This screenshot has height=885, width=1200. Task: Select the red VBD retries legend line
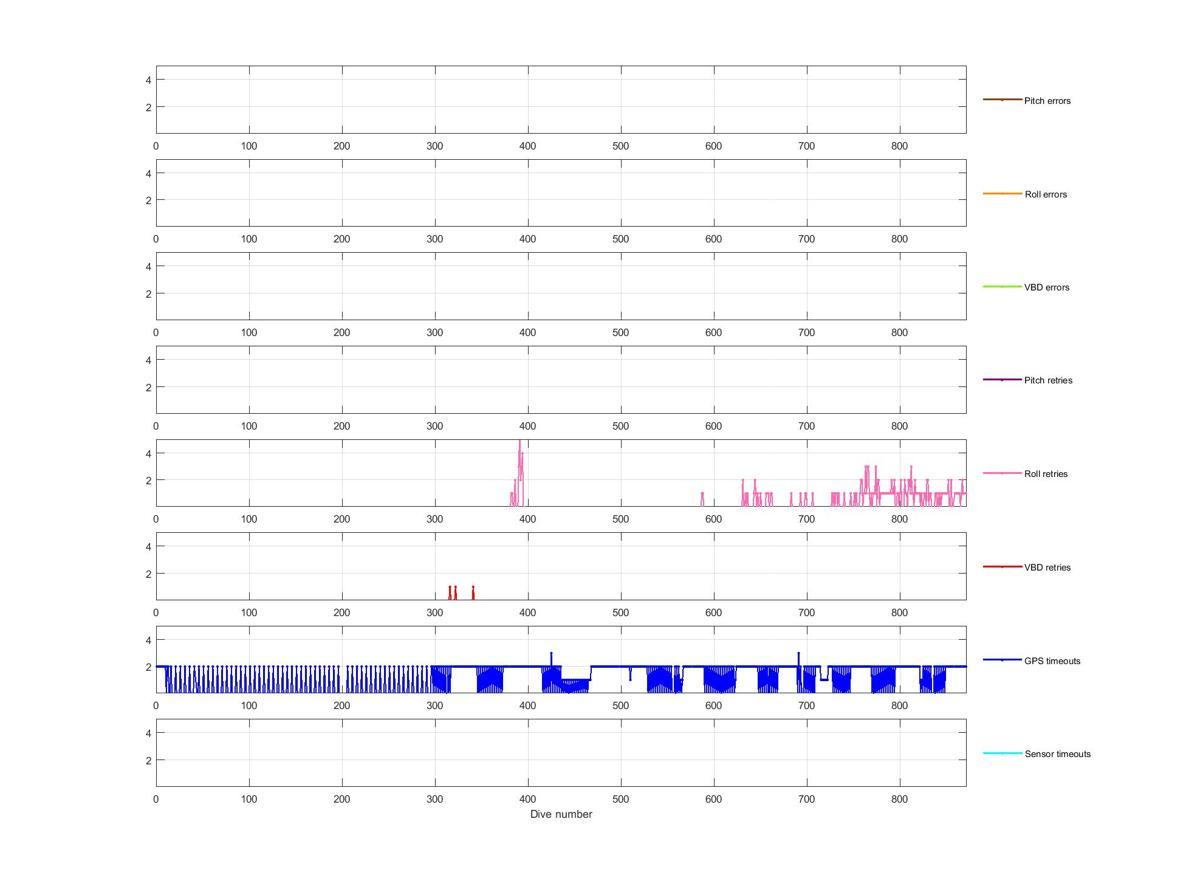tap(1002, 567)
